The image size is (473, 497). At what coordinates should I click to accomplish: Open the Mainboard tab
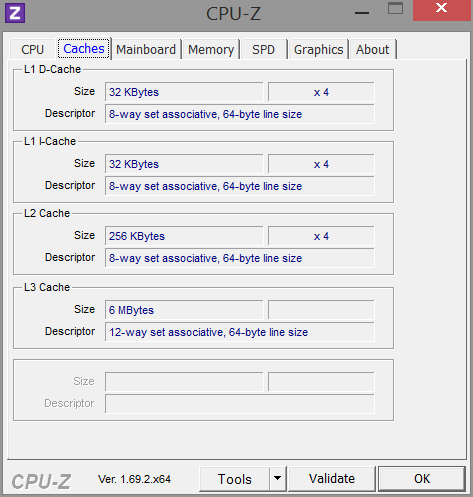(146, 49)
